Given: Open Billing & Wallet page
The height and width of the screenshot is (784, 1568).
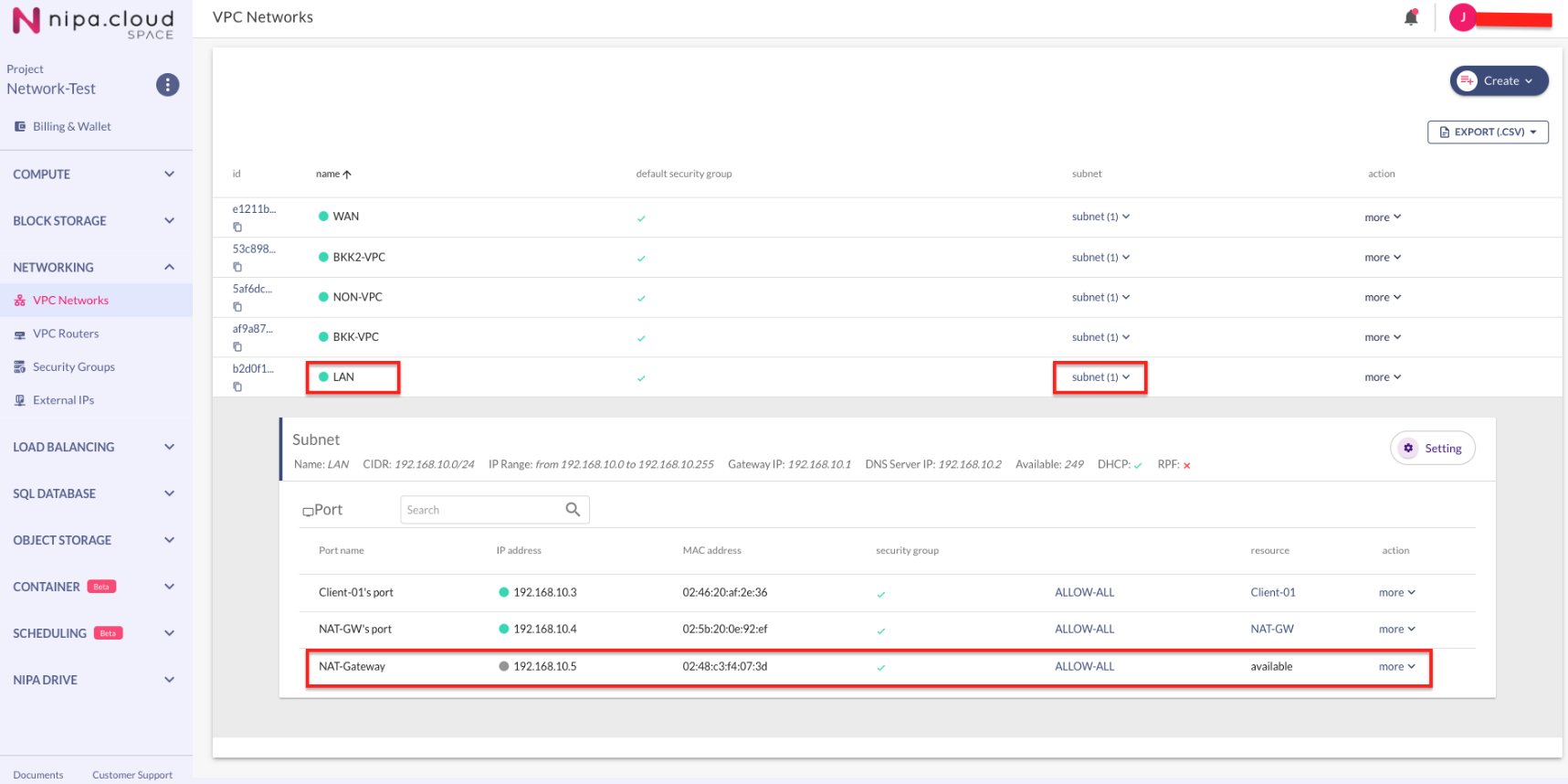Looking at the screenshot, I should [x=71, y=127].
